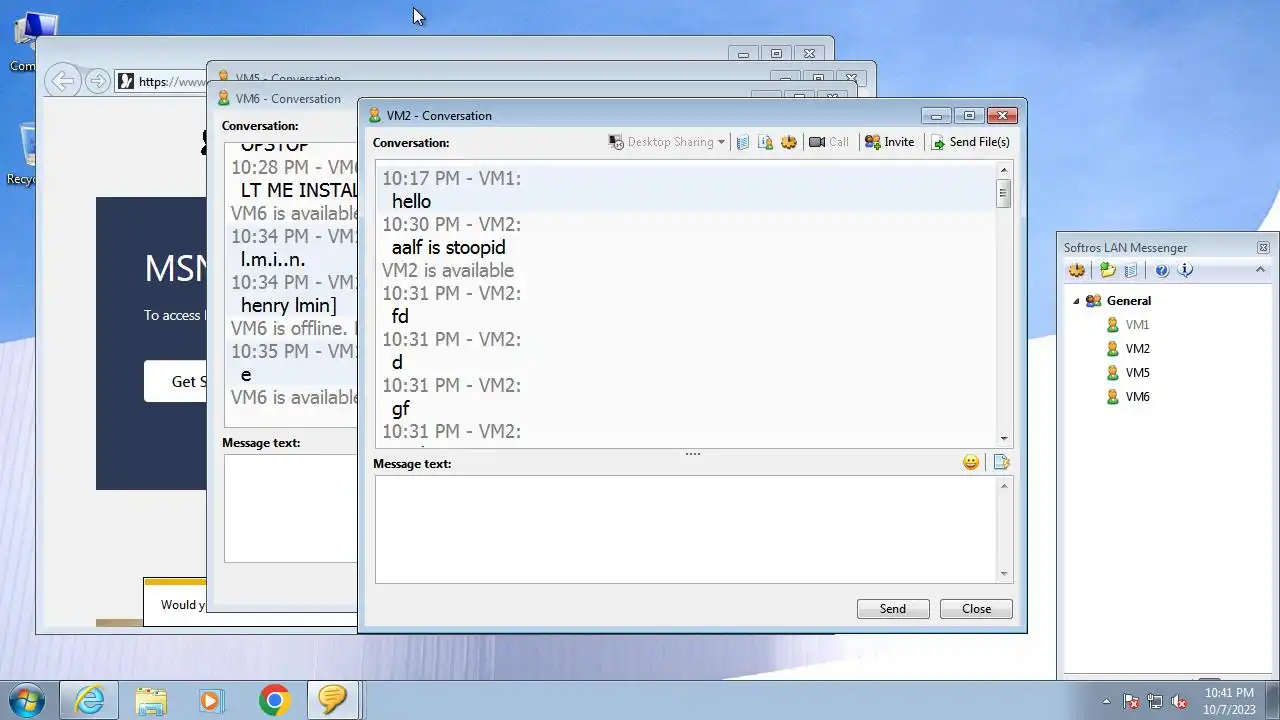Open settings gear in Softros LAN Messenger panel
Image resolution: width=1280 pixels, height=720 pixels.
1077,270
